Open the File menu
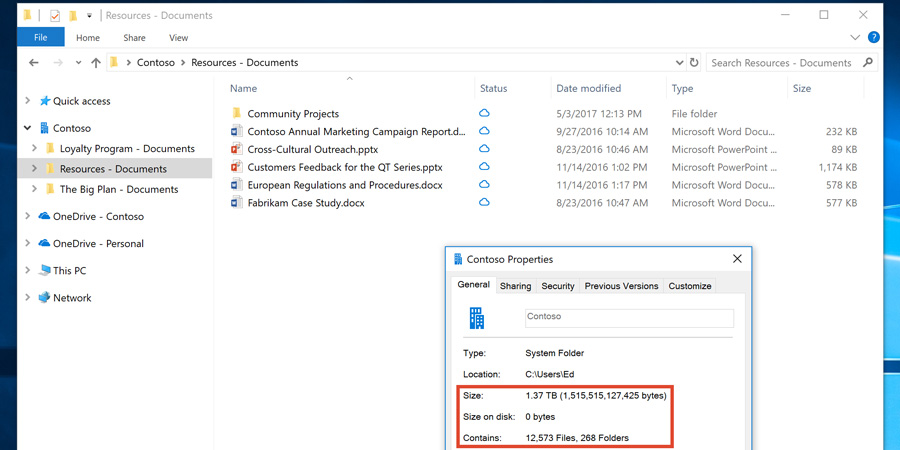The image size is (900, 450). click(41, 38)
